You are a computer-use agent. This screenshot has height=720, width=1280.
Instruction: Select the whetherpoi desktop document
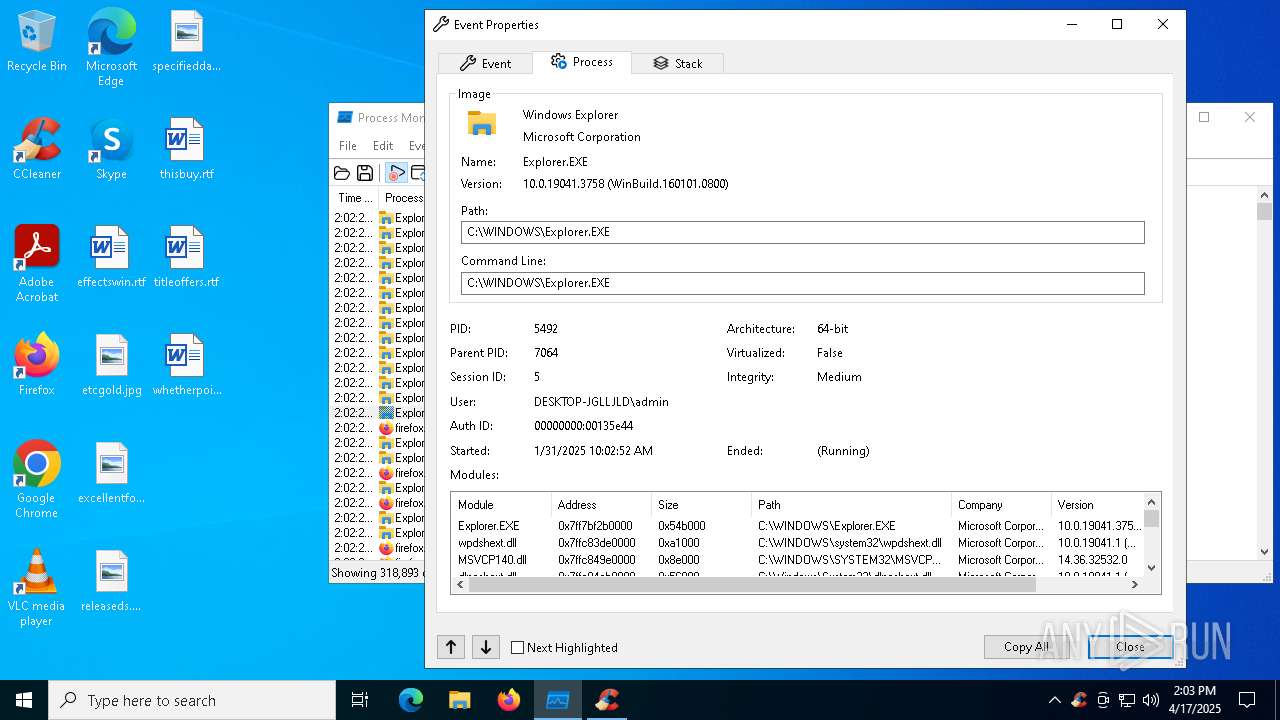tap(186, 366)
